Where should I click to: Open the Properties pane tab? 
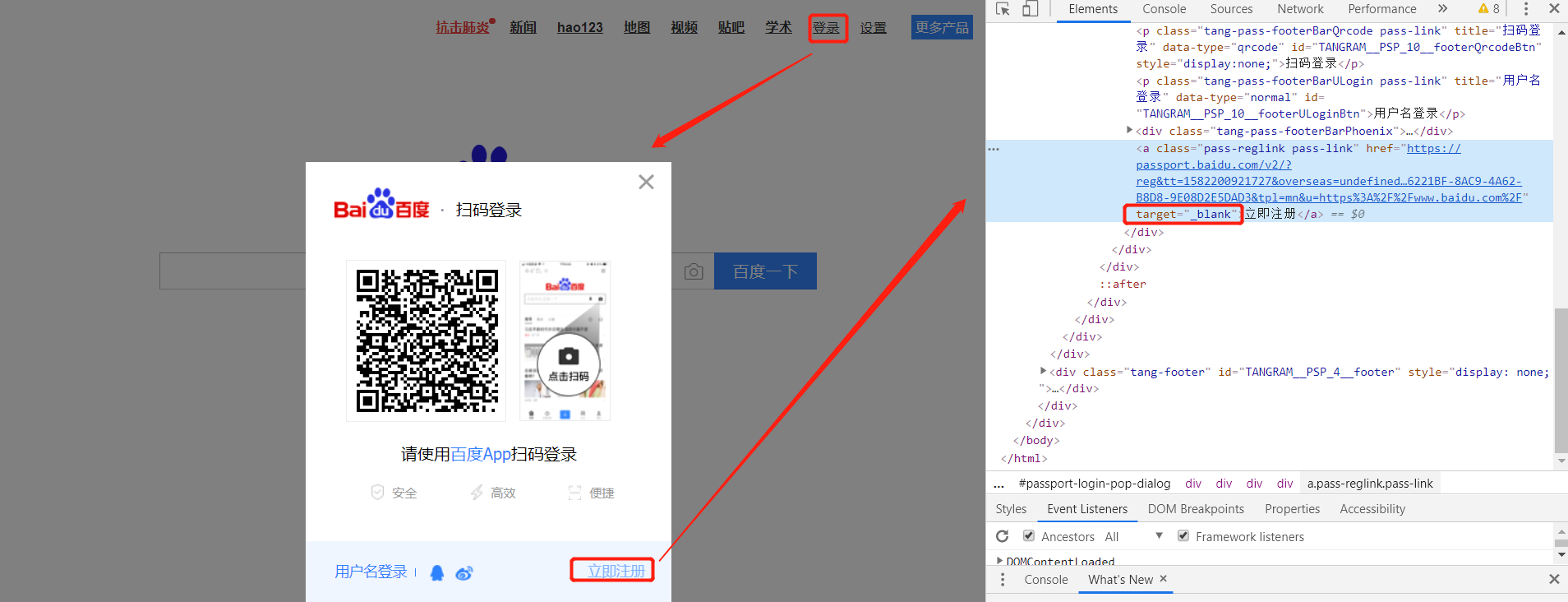coord(1292,509)
